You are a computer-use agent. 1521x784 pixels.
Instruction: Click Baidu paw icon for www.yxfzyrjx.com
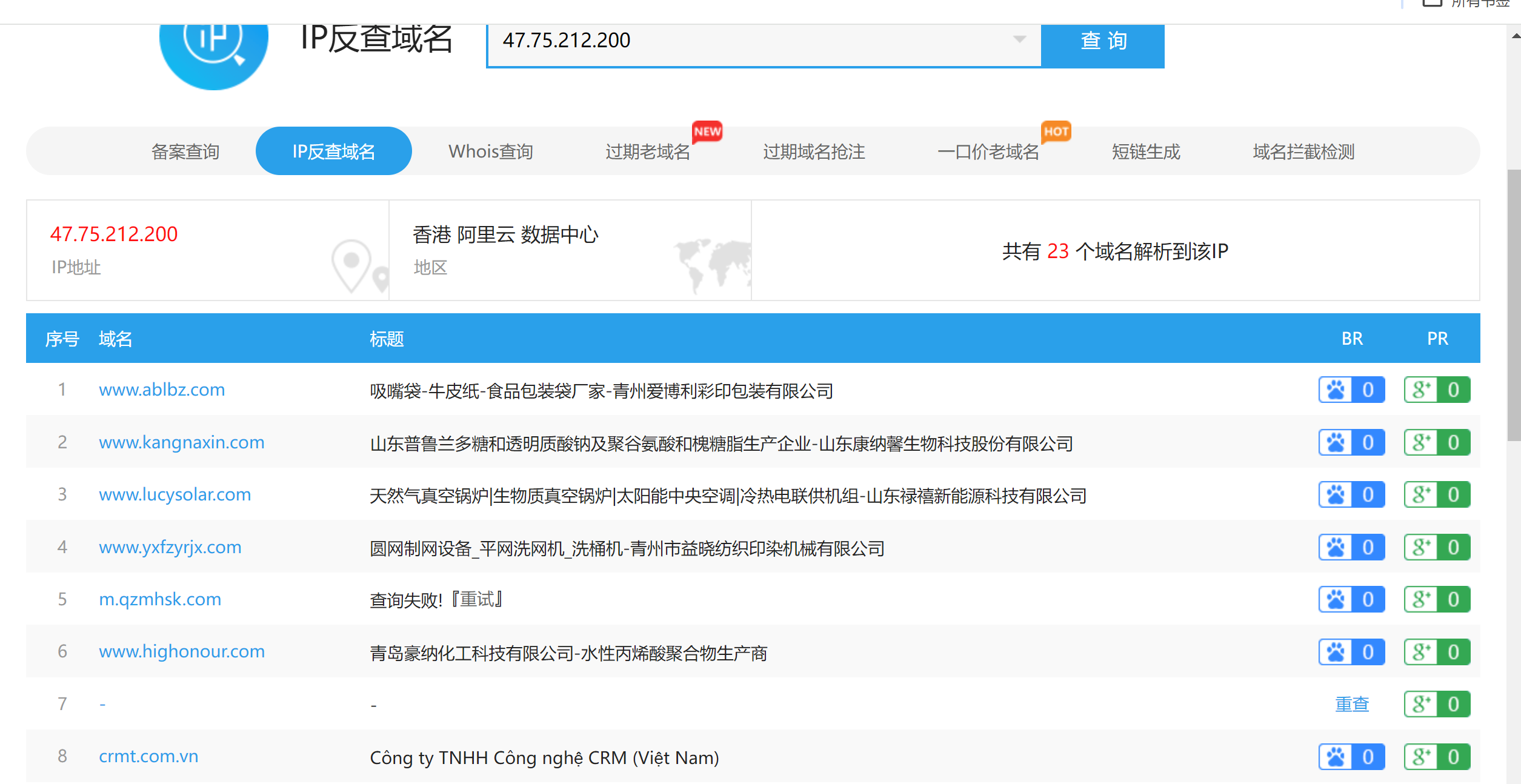click(x=1336, y=547)
